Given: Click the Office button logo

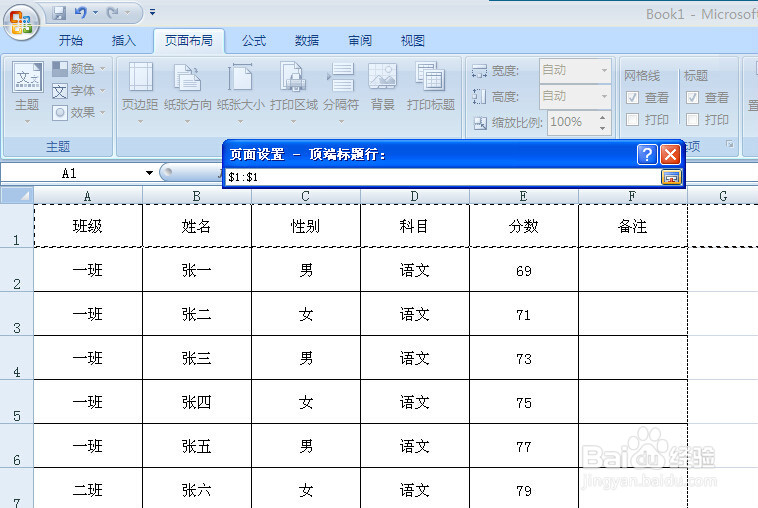Looking at the screenshot, I should 21,22.
